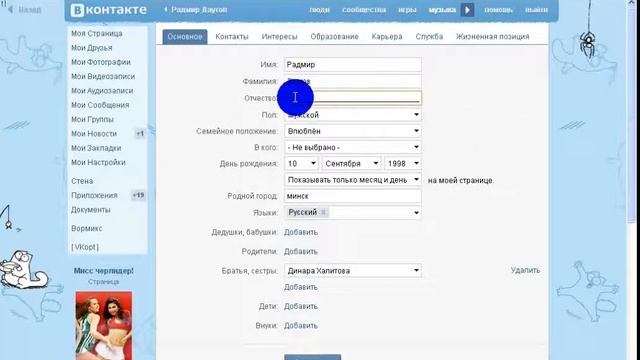Screen dimensions: 640x360
Task: Open the сообщества header menu
Action: point(364,10)
